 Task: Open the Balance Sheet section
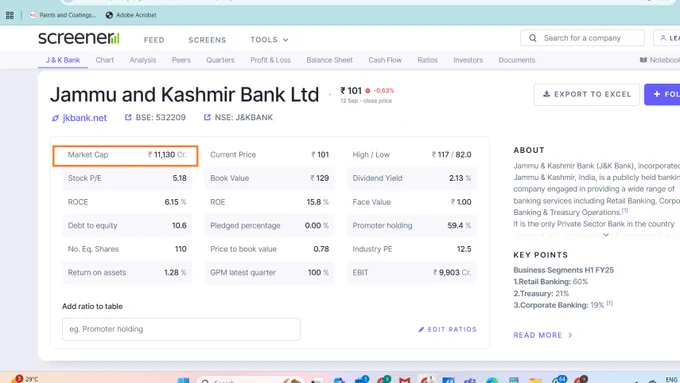pos(329,60)
